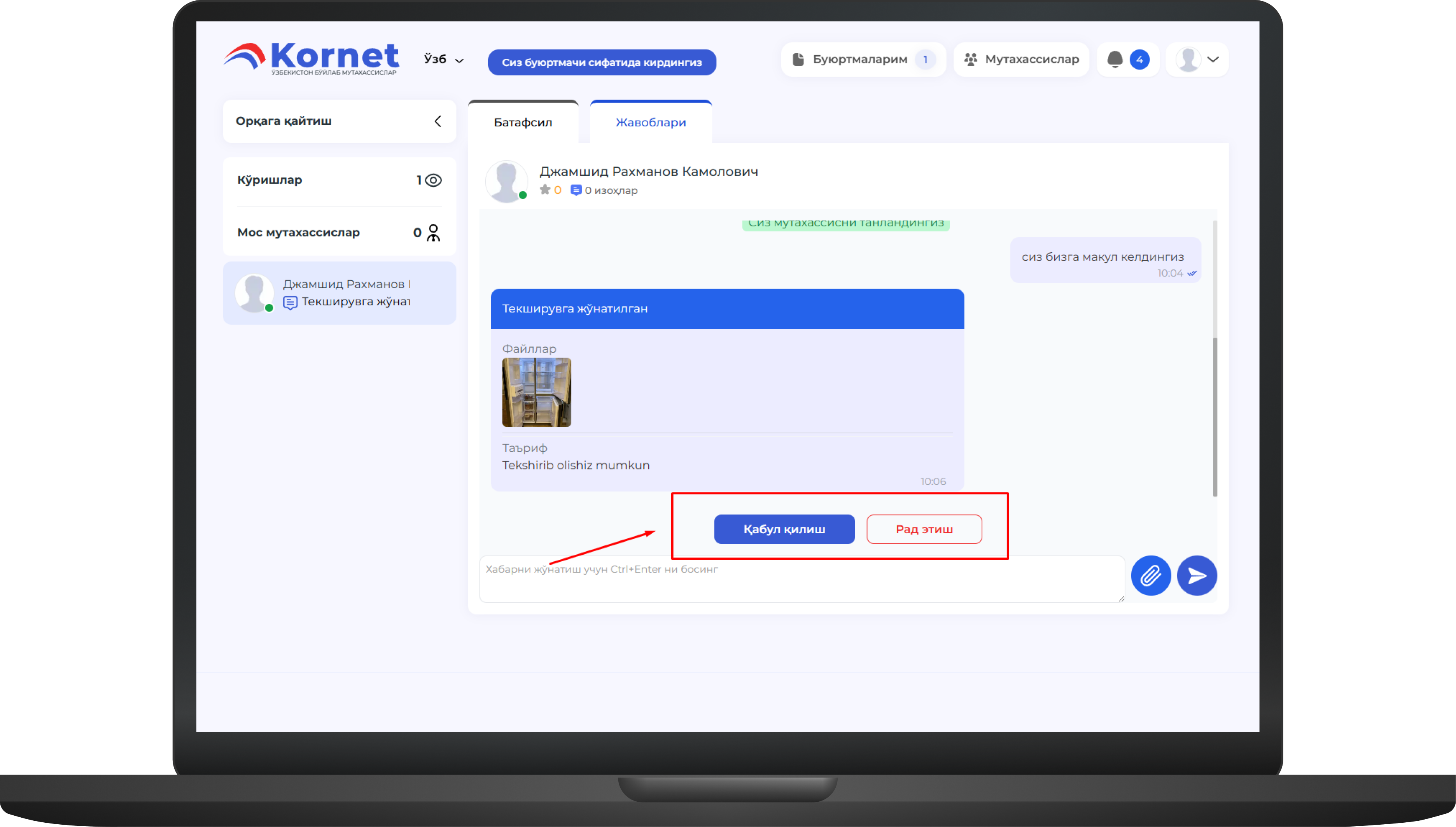Click the comments icon beside 0 изоҳлар
This screenshot has width=1456, height=827.
tap(576, 190)
